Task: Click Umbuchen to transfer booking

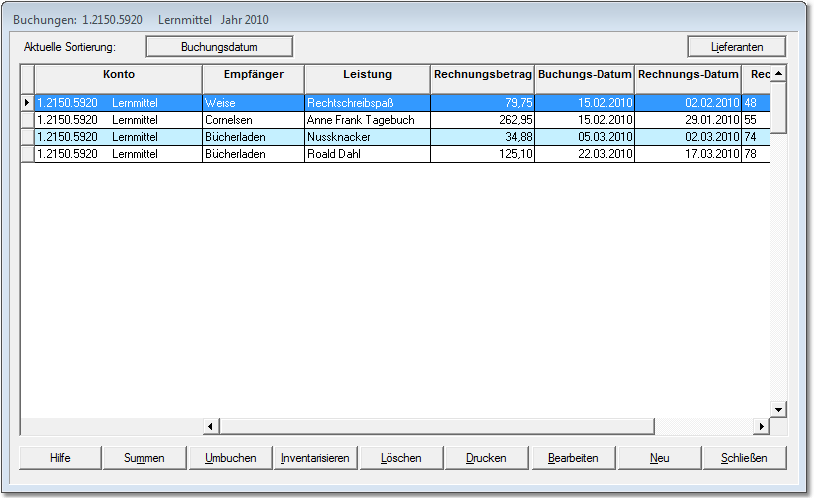Action: (x=230, y=458)
